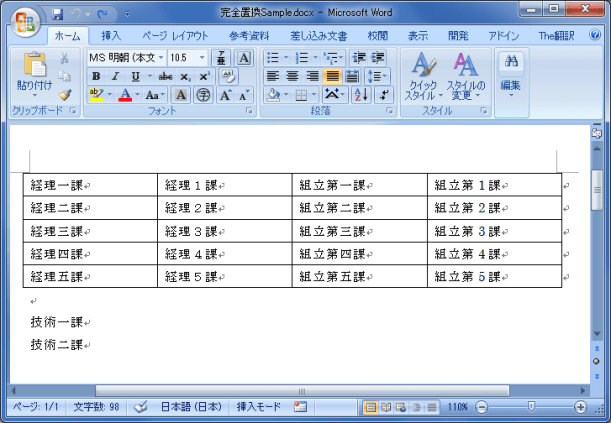Image resolution: width=611 pixels, height=423 pixels.
Task: Click the Sort button in paragraph group
Action: coord(360,94)
